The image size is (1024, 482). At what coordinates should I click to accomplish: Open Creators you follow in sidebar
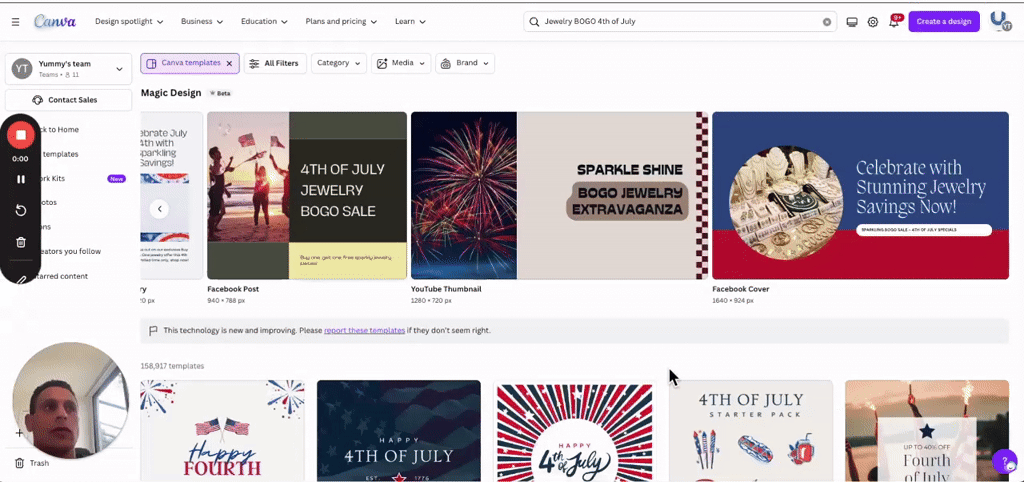point(72,251)
